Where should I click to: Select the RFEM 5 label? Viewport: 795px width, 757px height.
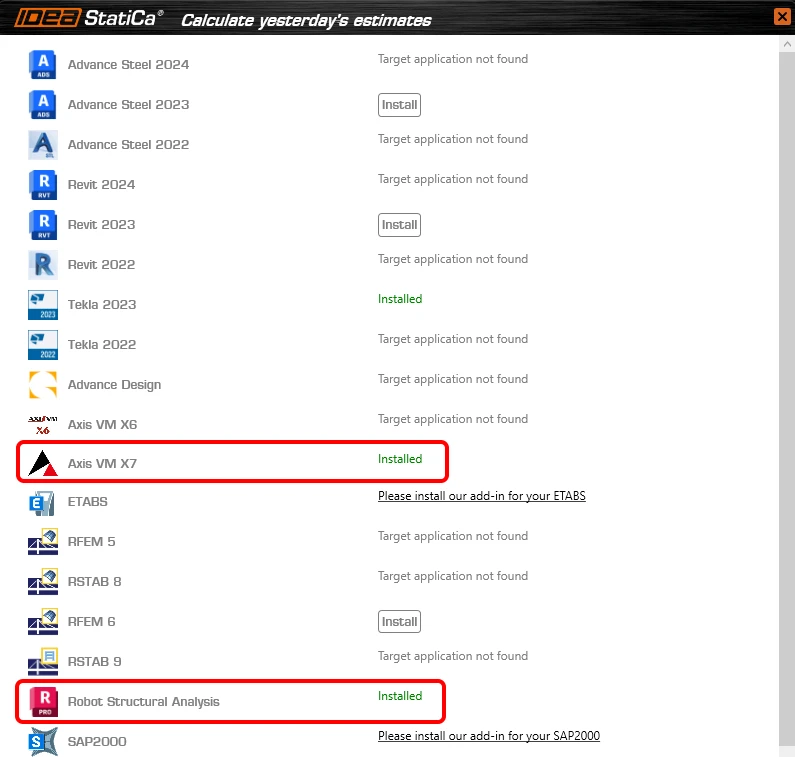click(x=92, y=542)
